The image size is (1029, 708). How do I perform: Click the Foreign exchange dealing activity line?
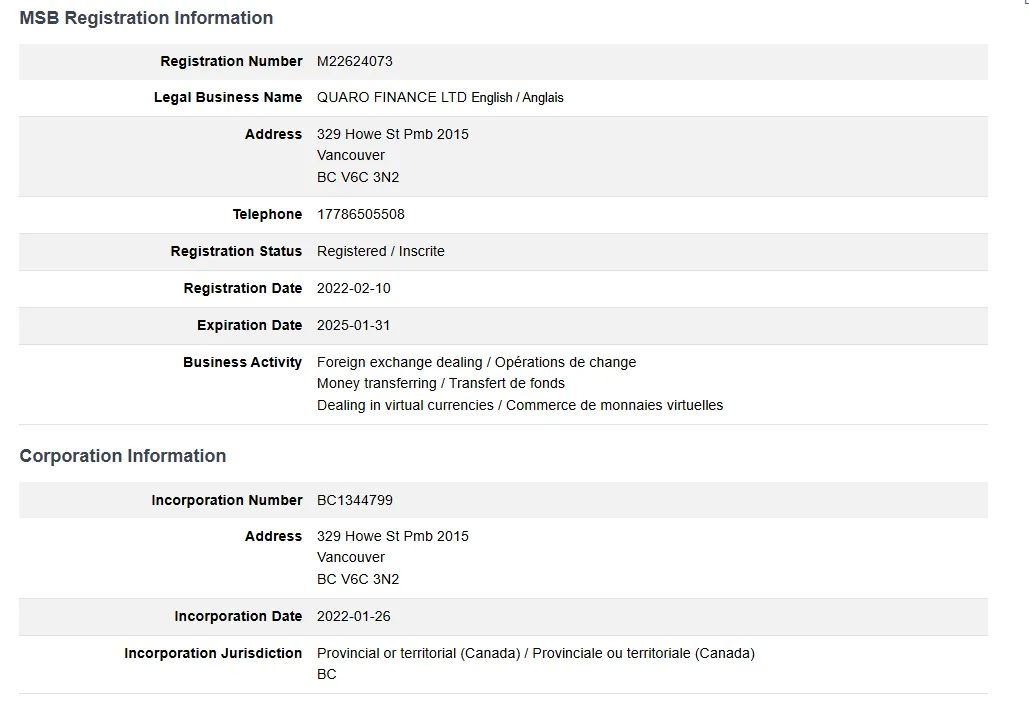pyautogui.click(x=476, y=362)
